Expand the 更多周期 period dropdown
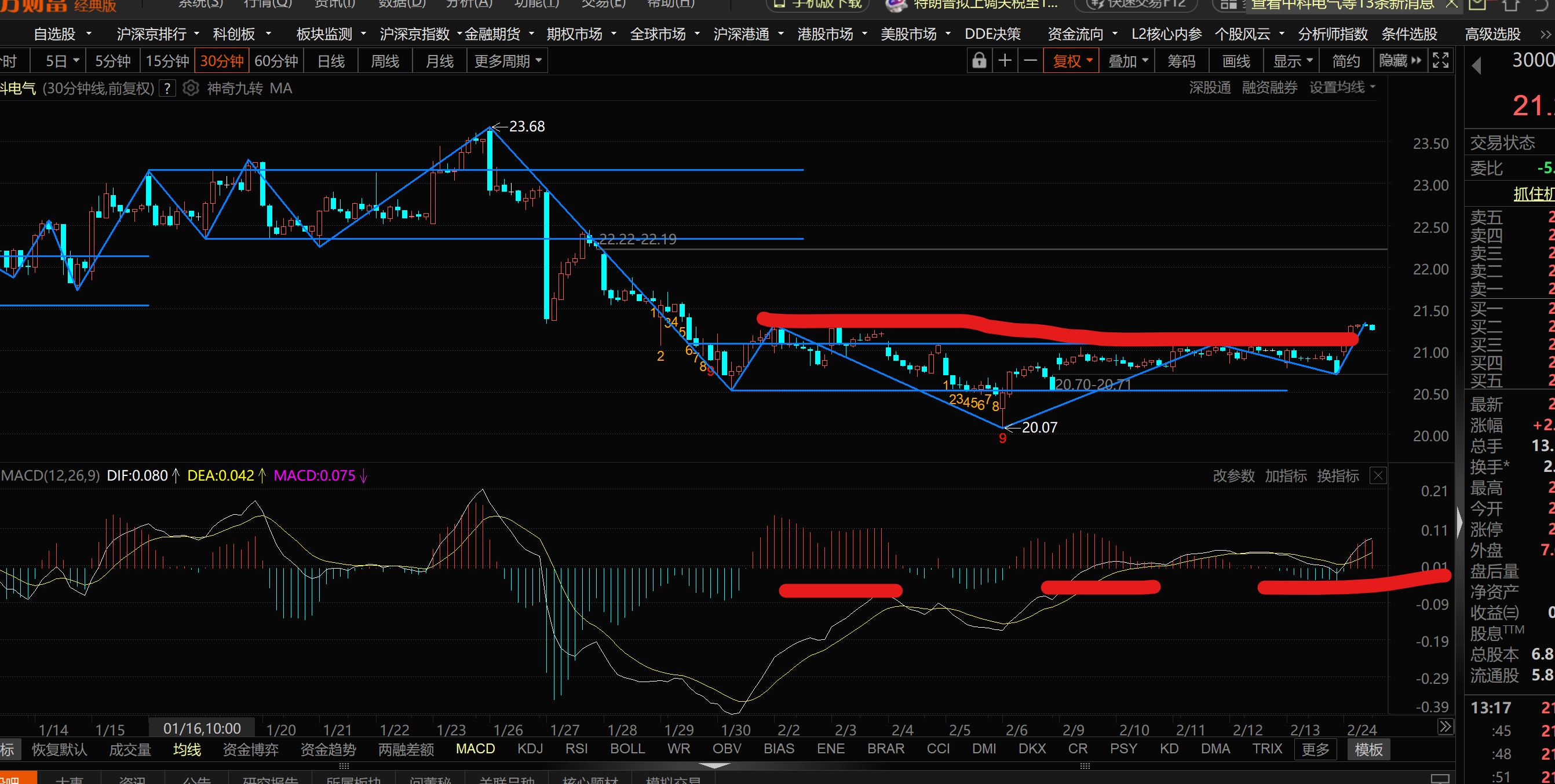The image size is (1555, 784). click(x=507, y=61)
